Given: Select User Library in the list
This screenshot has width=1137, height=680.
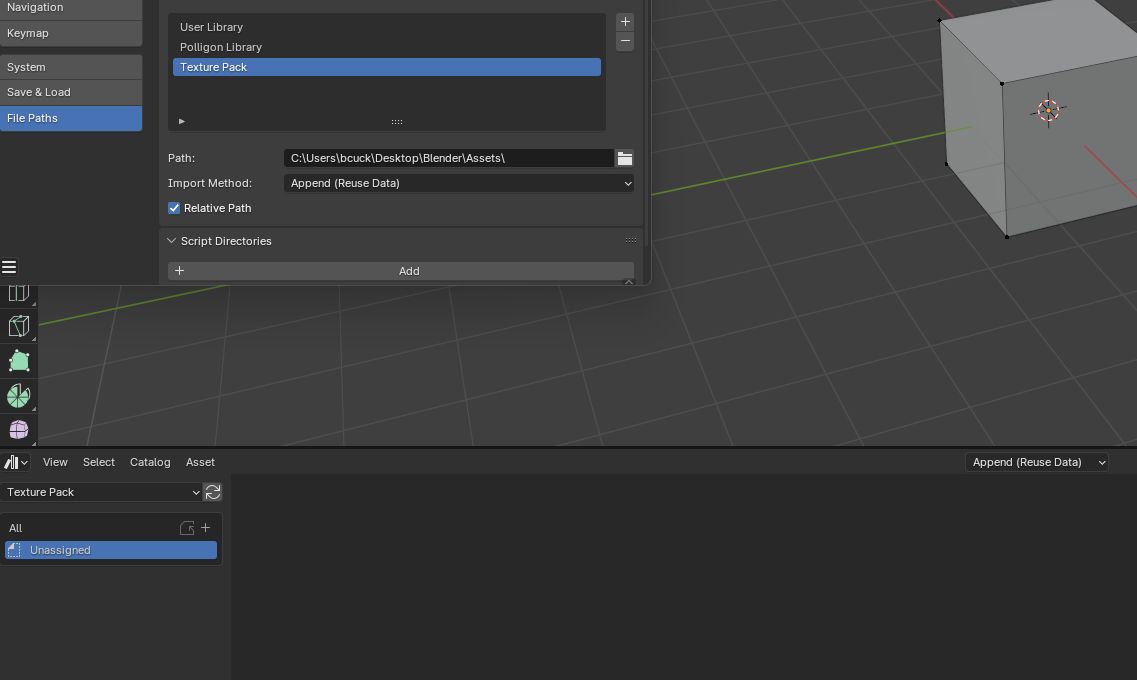Looking at the screenshot, I should coord(386,27).
